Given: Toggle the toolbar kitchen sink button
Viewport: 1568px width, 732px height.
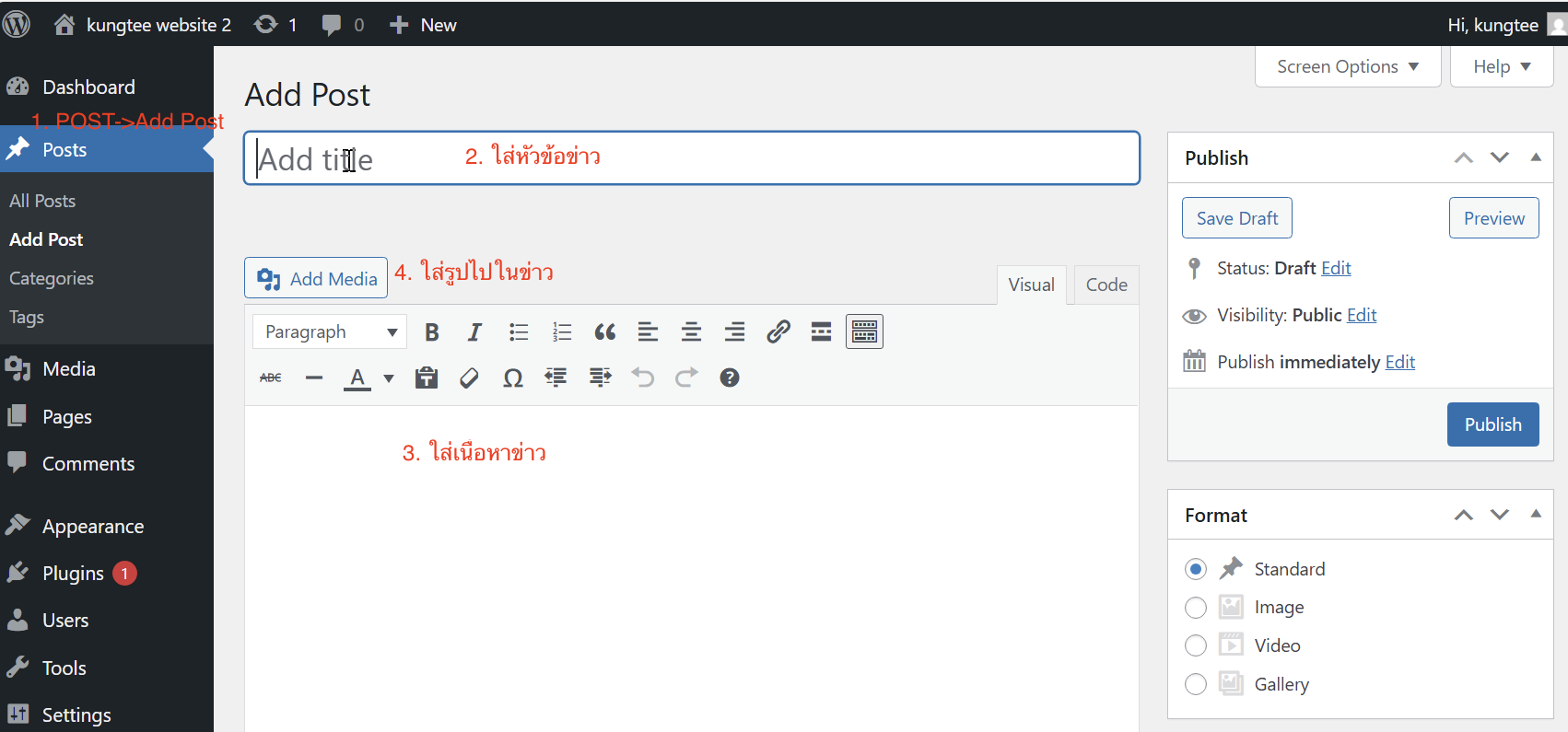Looking at the screenshot, I should pyautogui.click(x=864, y=332).
